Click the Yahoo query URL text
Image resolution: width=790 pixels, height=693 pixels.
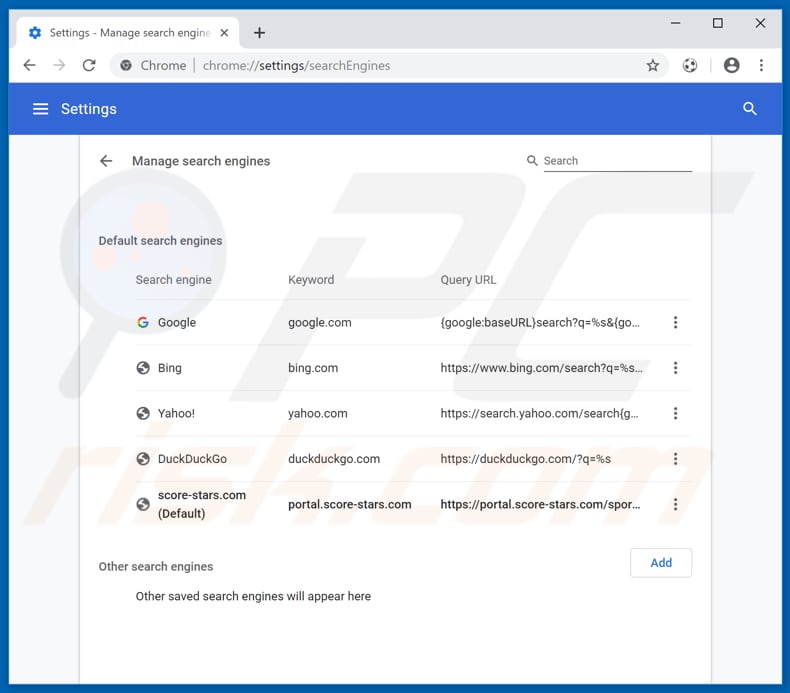[x=539, y=413]
